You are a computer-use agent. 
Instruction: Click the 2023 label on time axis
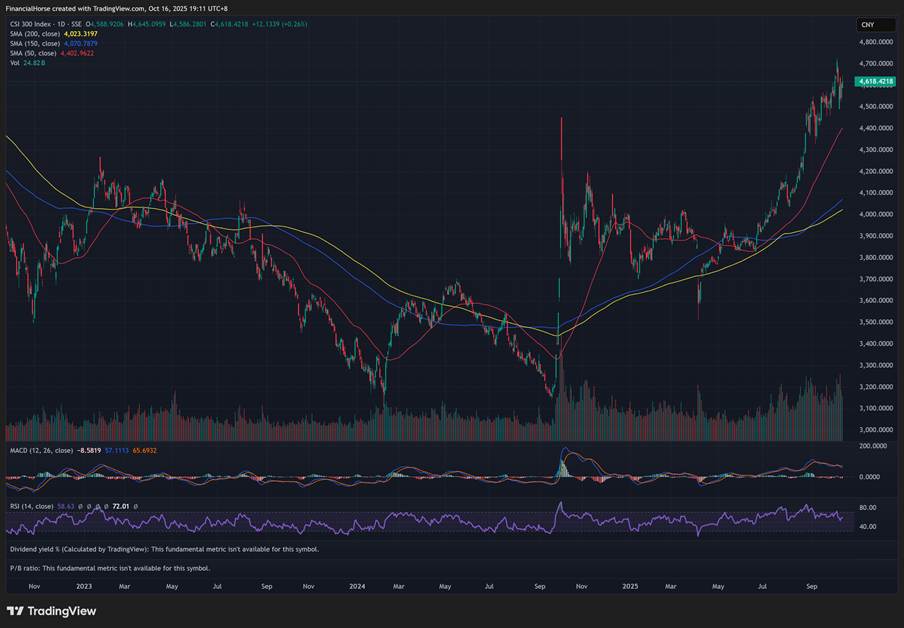click(83, 585)
